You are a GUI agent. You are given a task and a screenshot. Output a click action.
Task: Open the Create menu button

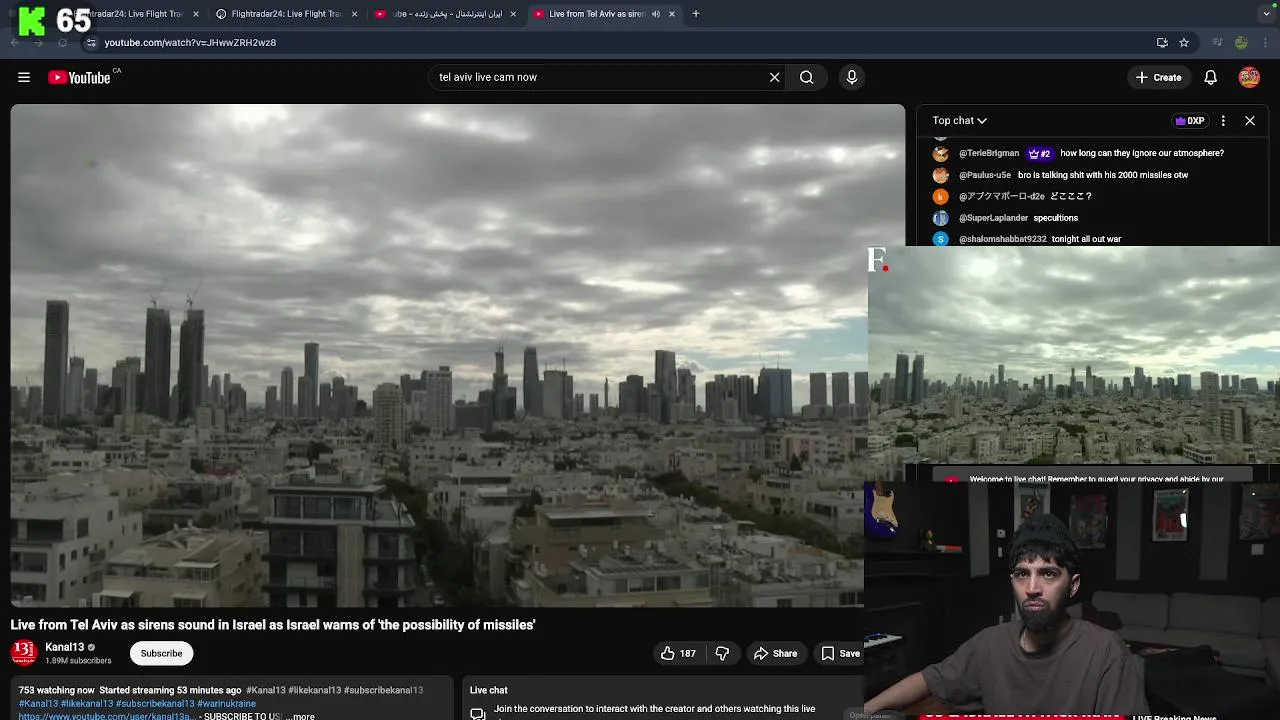click(1158, 77)
